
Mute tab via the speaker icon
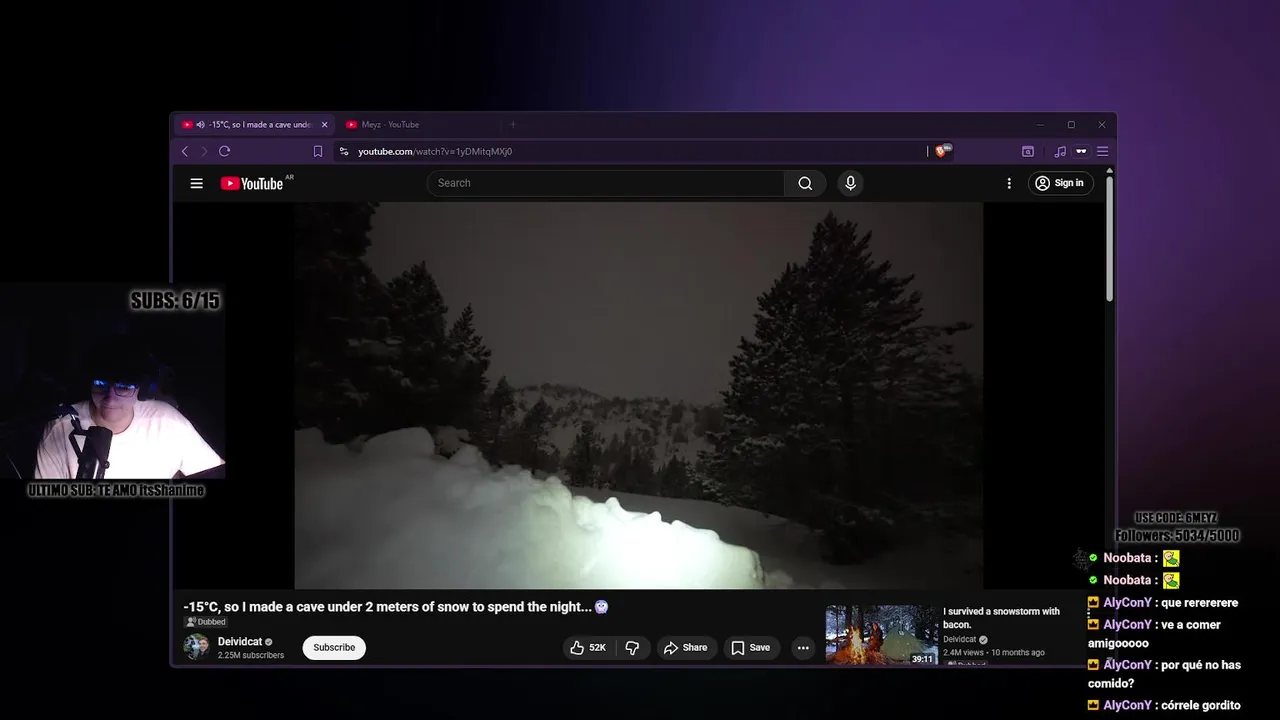[x=200, y=125]
